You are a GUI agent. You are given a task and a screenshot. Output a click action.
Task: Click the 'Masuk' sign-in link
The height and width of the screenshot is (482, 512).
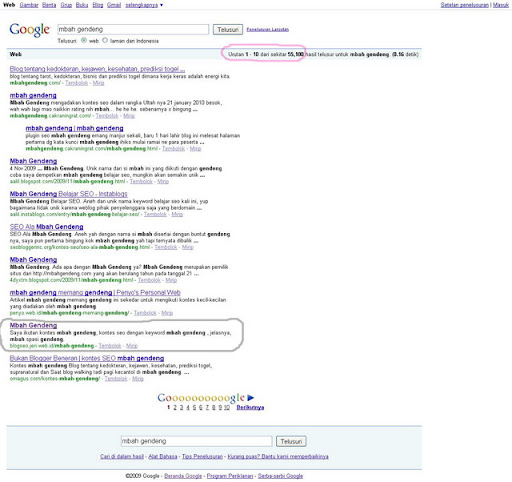pyautogui.click(x=501, y=5)
